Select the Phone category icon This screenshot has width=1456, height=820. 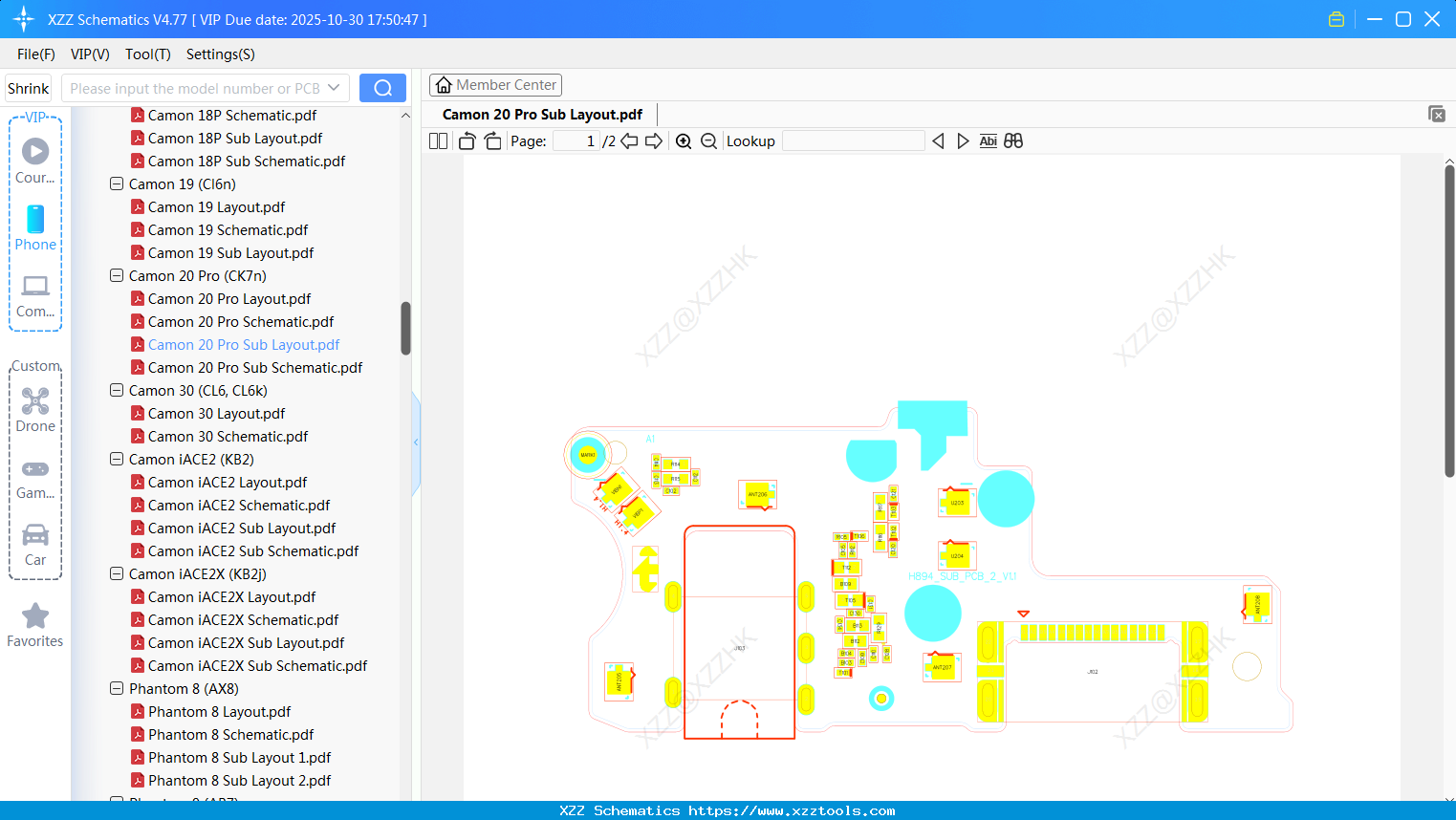click(x=35, y=228)
